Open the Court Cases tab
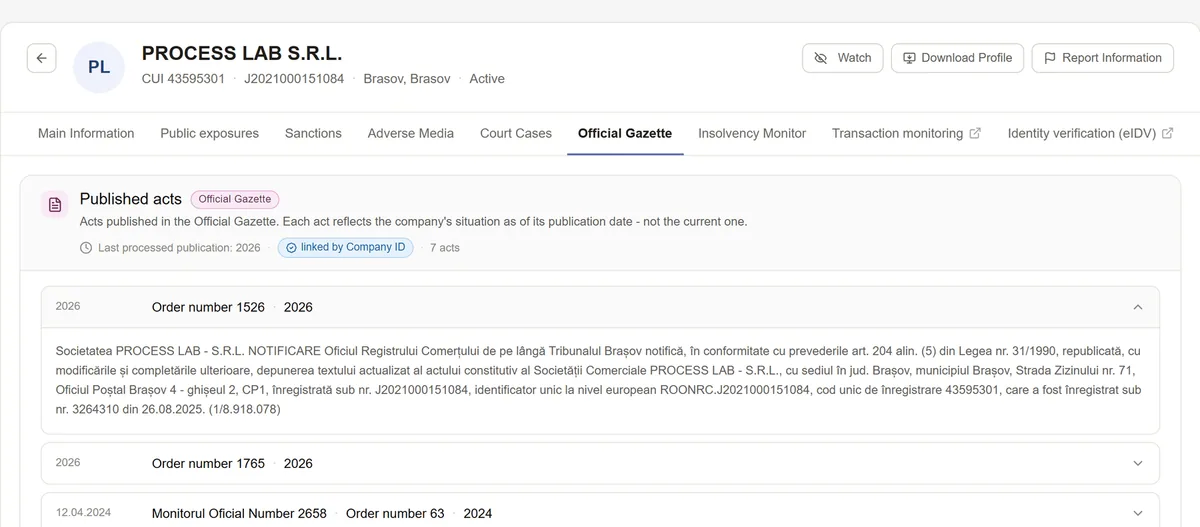1200x527 pixels. click(x=516, y=133)
